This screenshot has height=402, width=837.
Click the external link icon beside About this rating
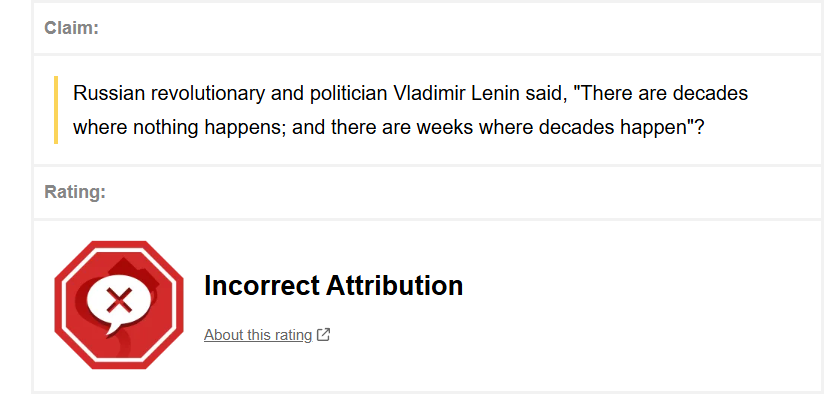coord(323,335)
